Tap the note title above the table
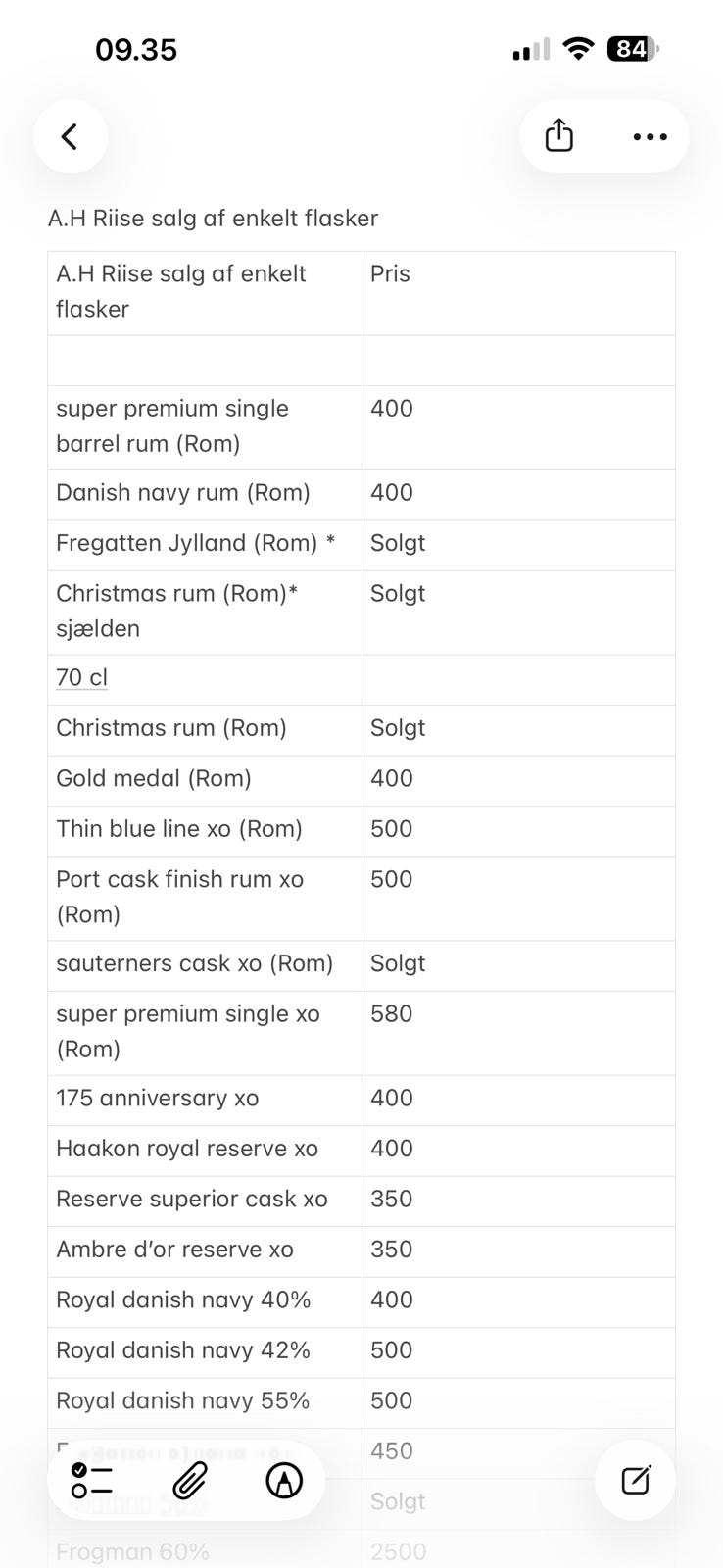The width and height of the screenshot is (723, 1568). (213, 218)
